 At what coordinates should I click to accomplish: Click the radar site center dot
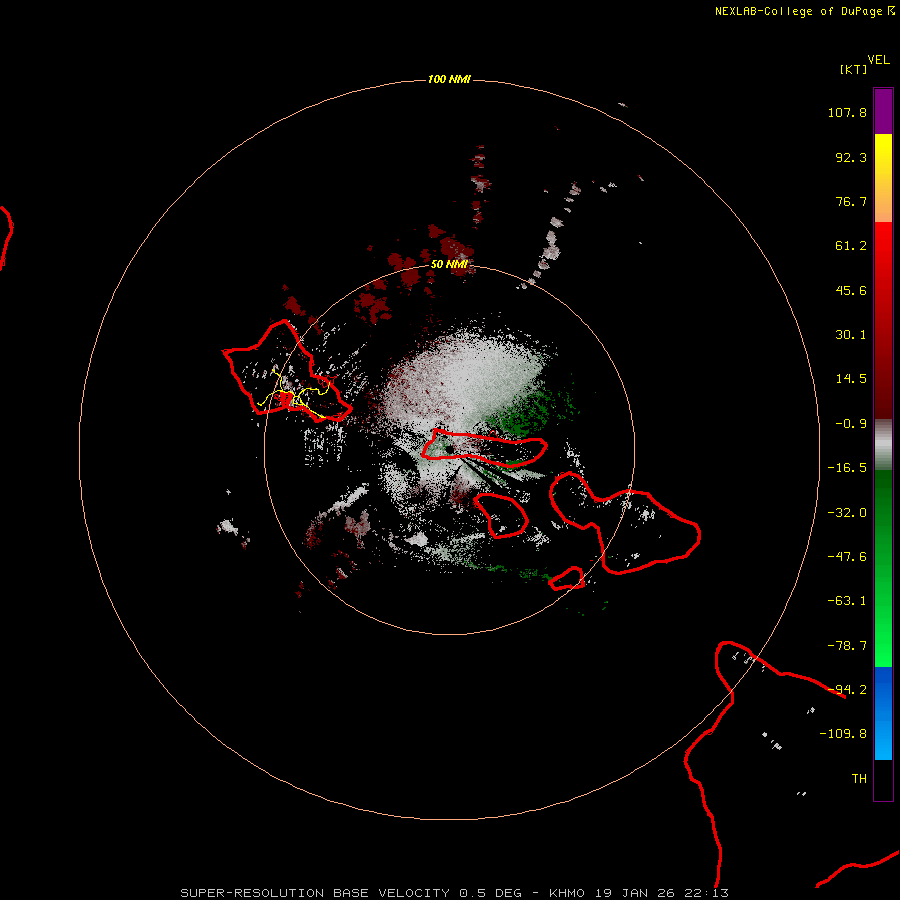coord(449,449)
